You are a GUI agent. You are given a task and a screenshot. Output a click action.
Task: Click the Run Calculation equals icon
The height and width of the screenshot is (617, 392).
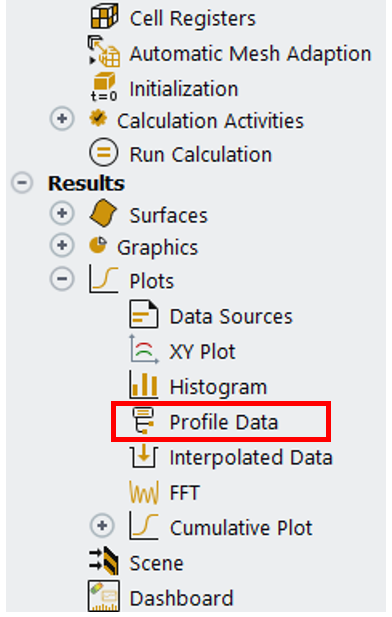[104, 153]
